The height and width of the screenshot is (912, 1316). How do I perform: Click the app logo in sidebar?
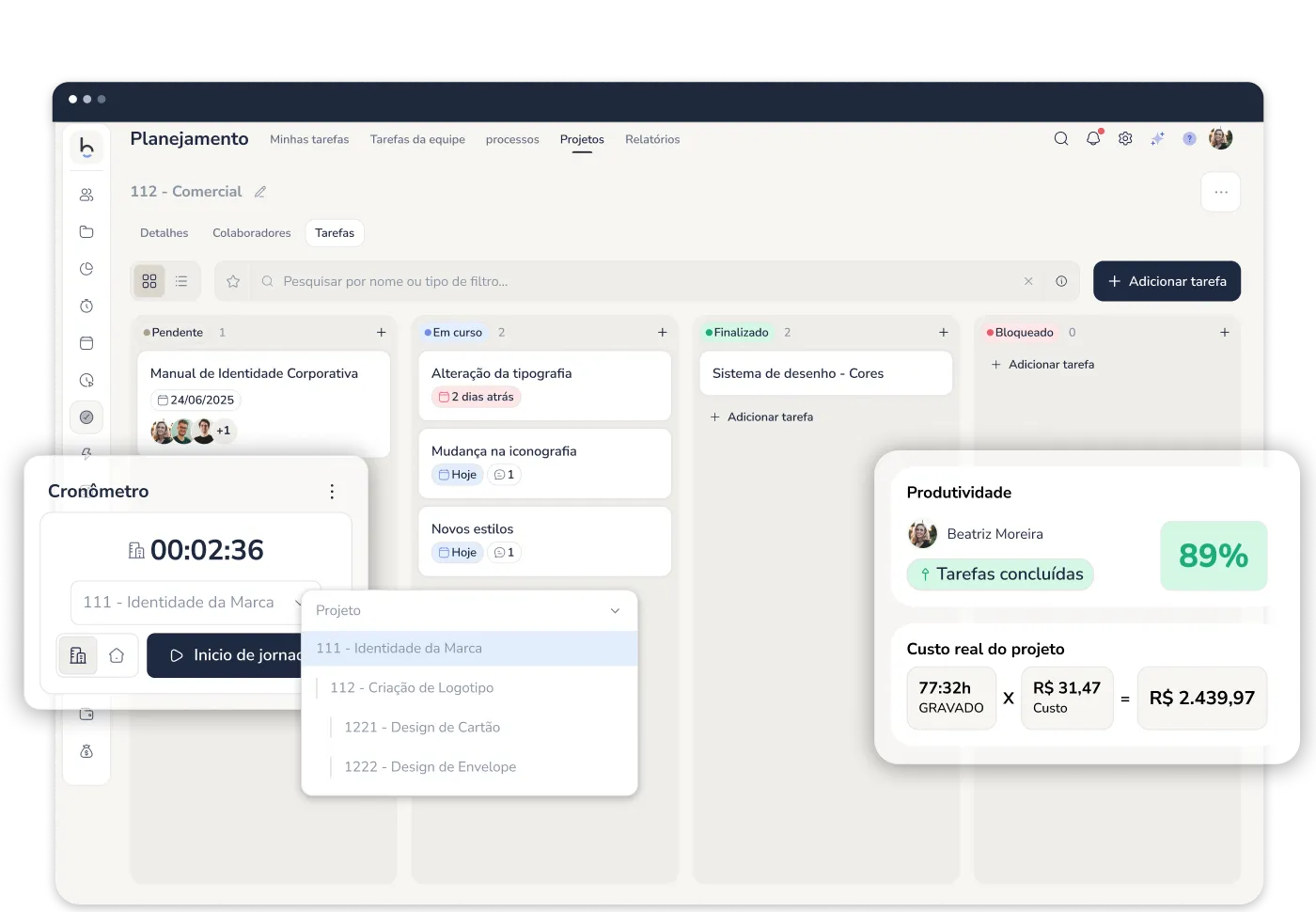pyautogui.click(x=86, y=147)
